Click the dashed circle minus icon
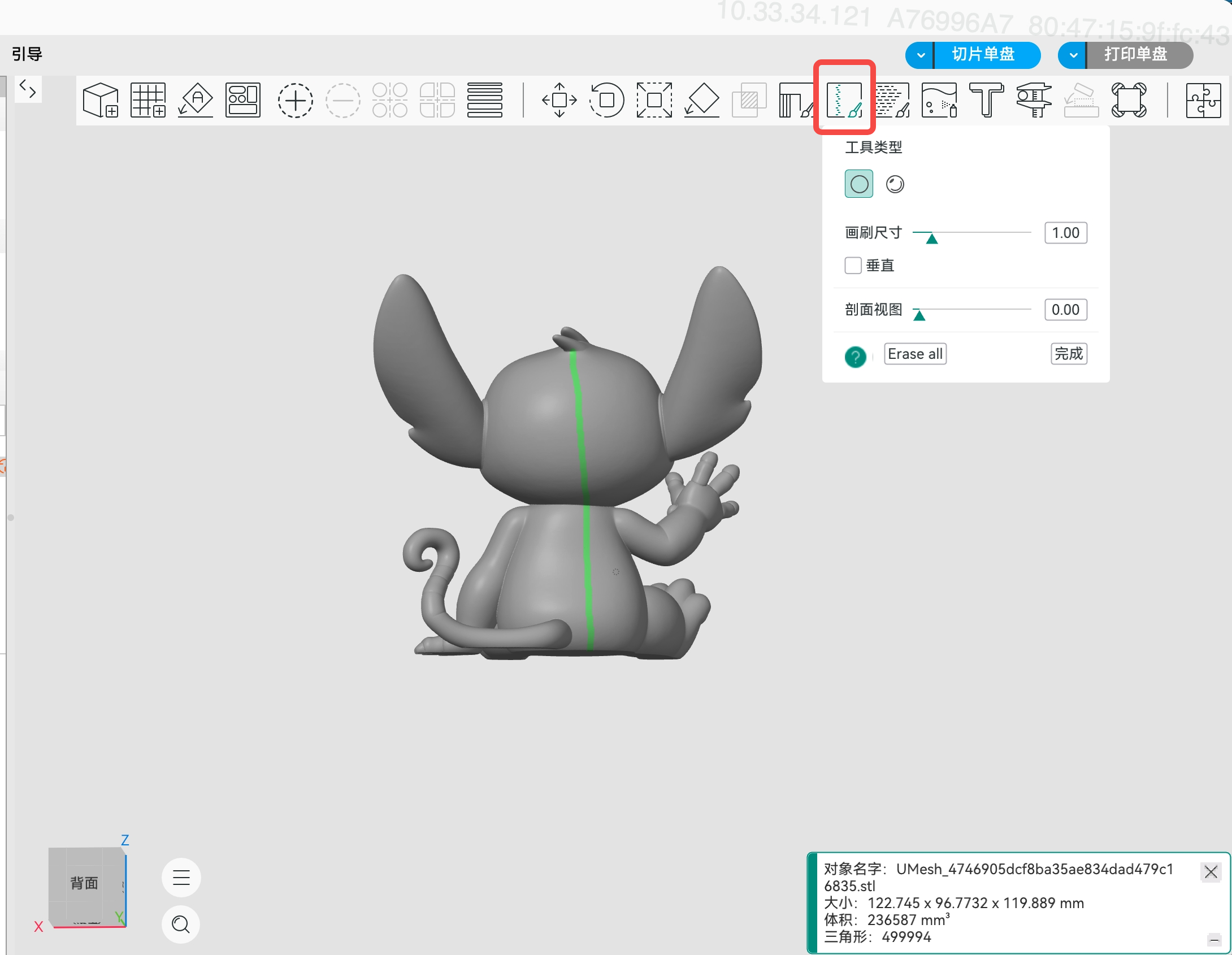This screenshot has width=1232, height=955. point(342,100)
